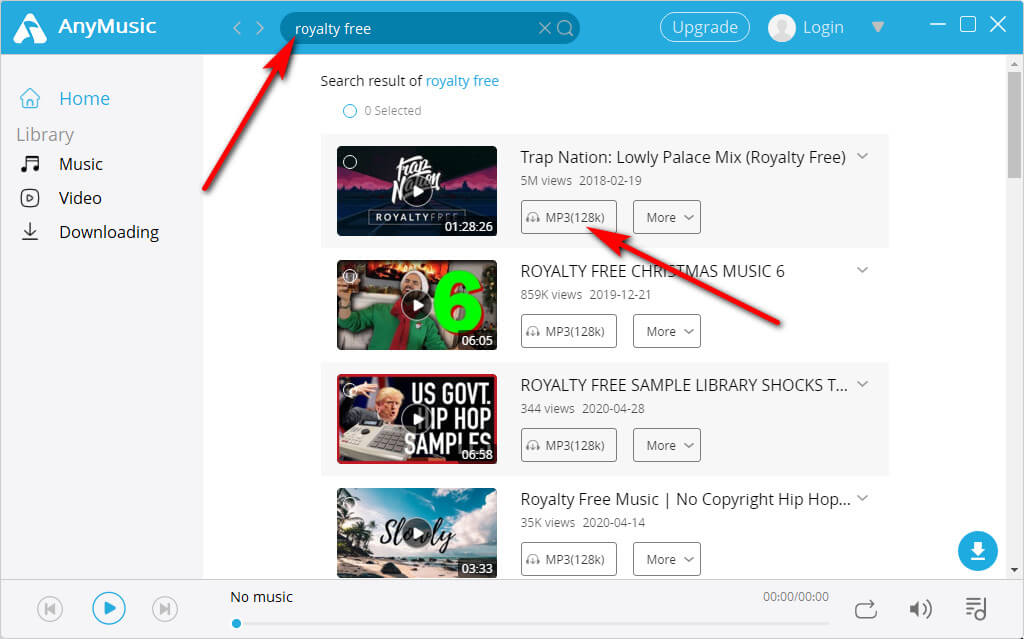Screen dimensions: 1024x639
Task: Select Home in the sidebar
Action: tap(84, 98)
